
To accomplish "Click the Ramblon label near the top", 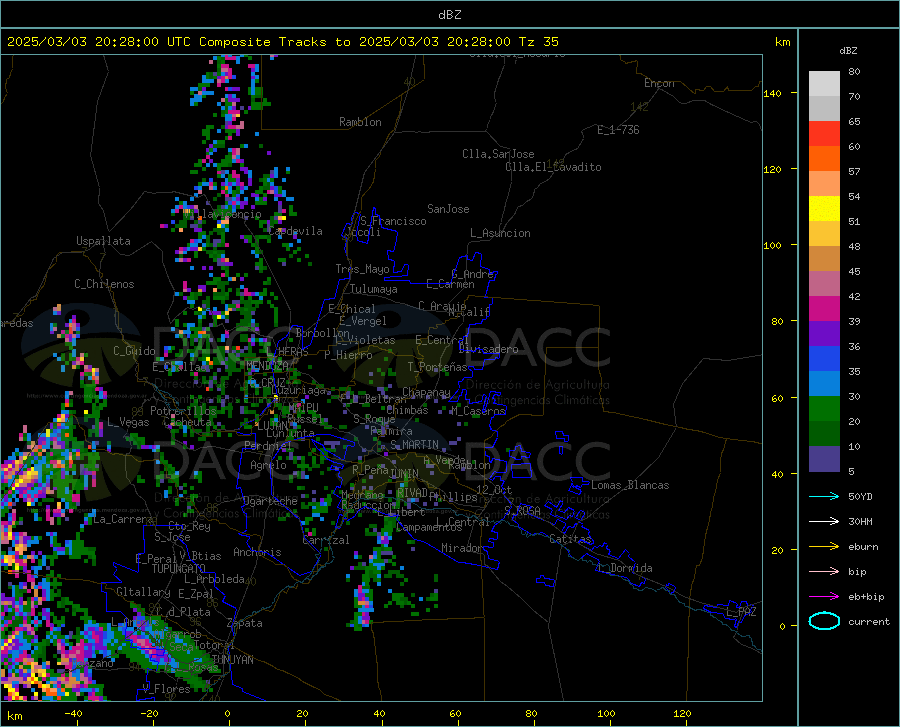I will (360, 122).
